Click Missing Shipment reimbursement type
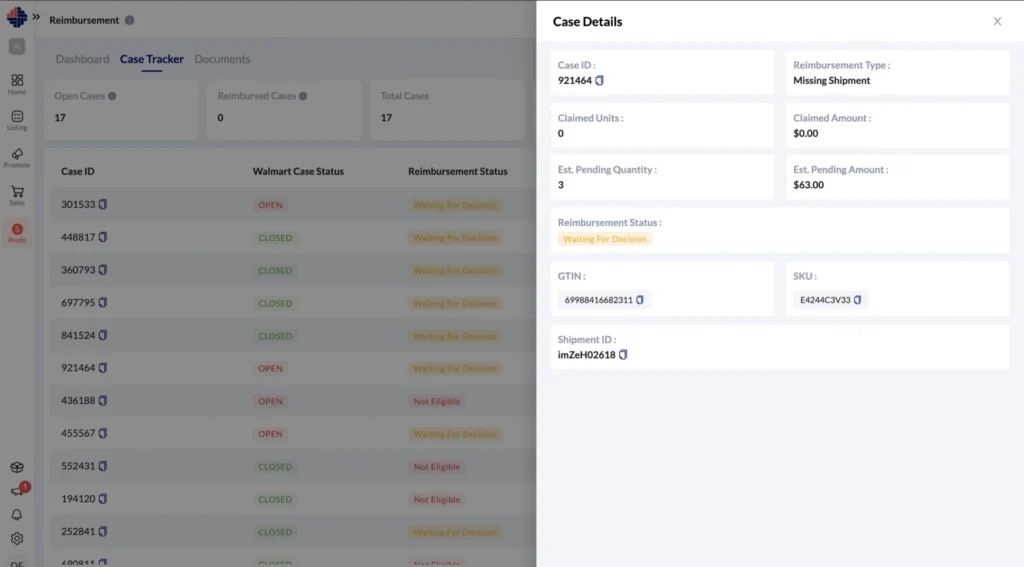 pyautogui.click(x=831, y=80)
